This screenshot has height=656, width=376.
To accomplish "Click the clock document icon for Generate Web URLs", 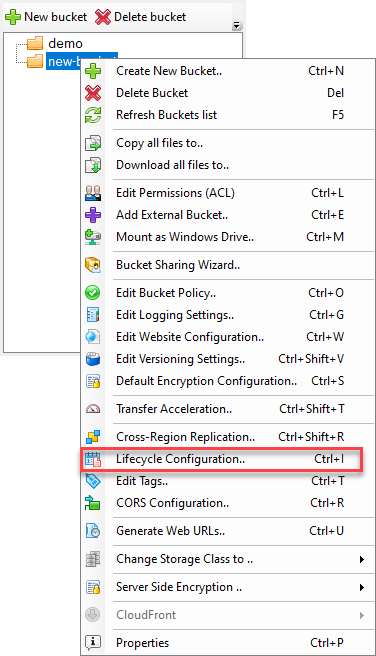I will point(93,531).
